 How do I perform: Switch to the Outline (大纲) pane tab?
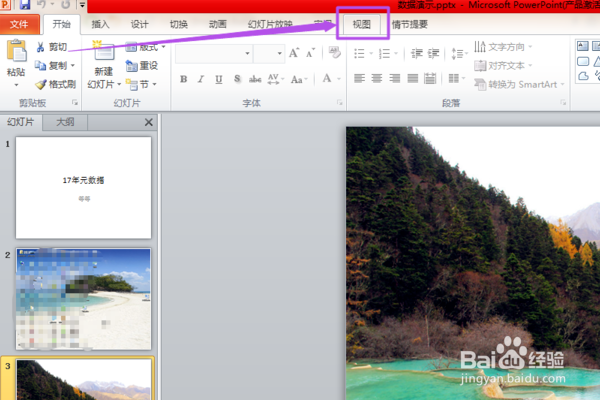coord(65,122)
